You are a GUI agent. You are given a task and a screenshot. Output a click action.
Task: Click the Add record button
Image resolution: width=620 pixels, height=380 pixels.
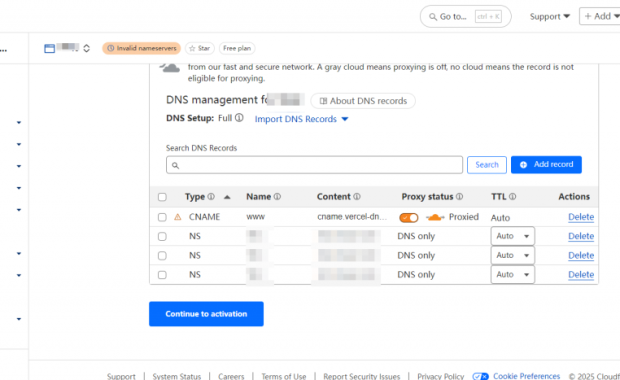coord(546,164)
